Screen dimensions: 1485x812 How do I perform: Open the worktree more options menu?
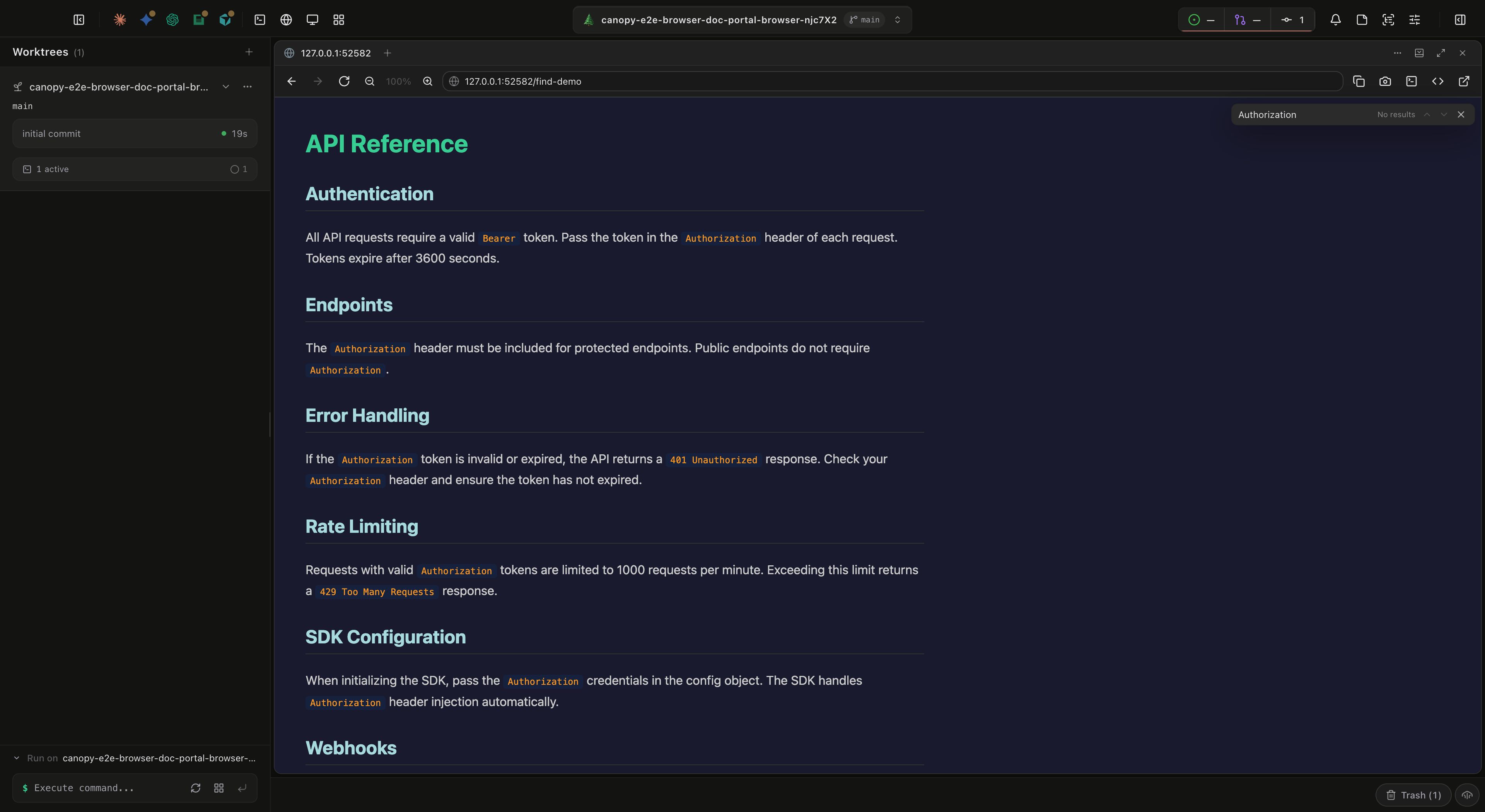click(x=247, y=87)
